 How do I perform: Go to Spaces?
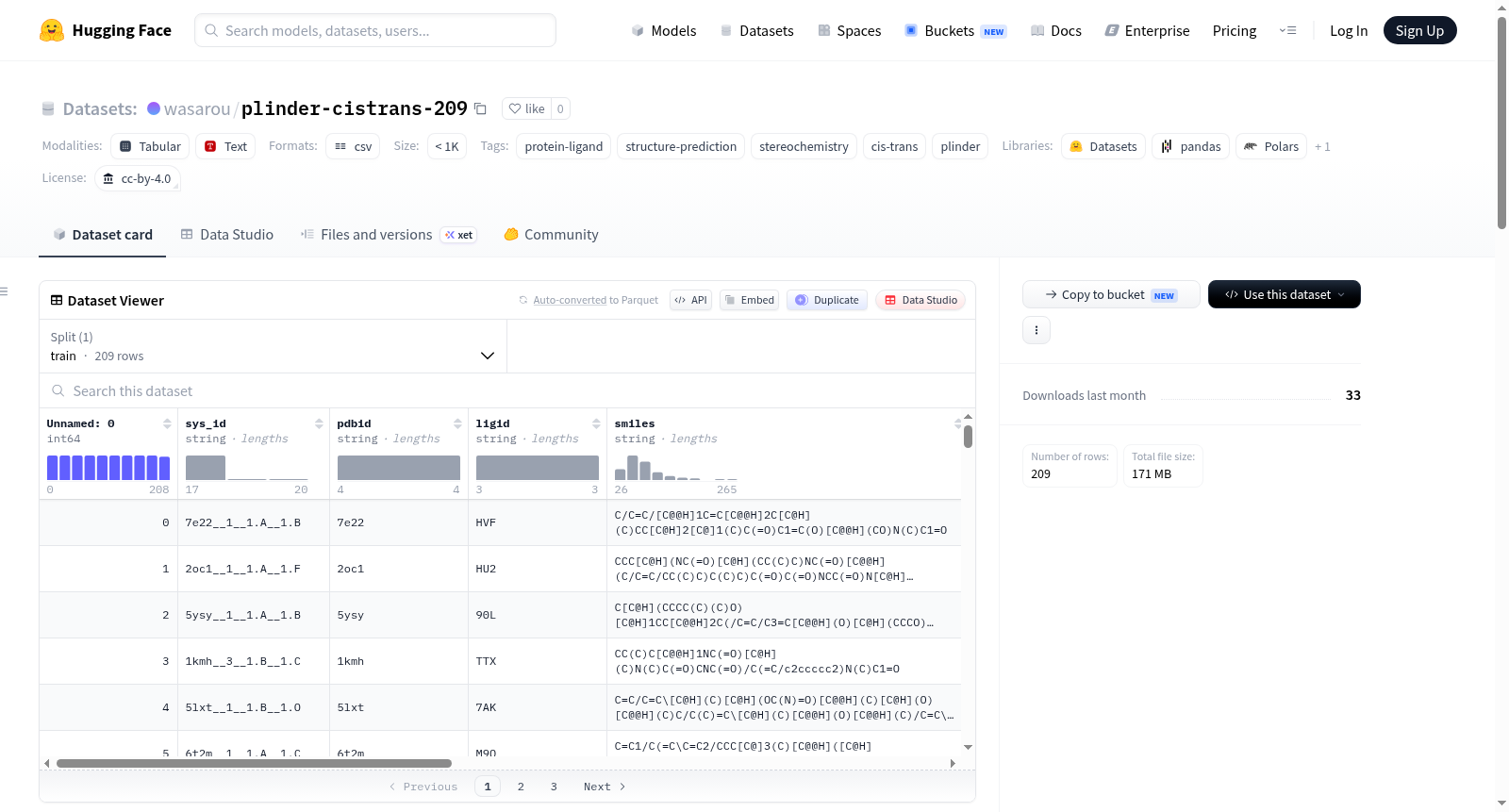click(850, 30)
